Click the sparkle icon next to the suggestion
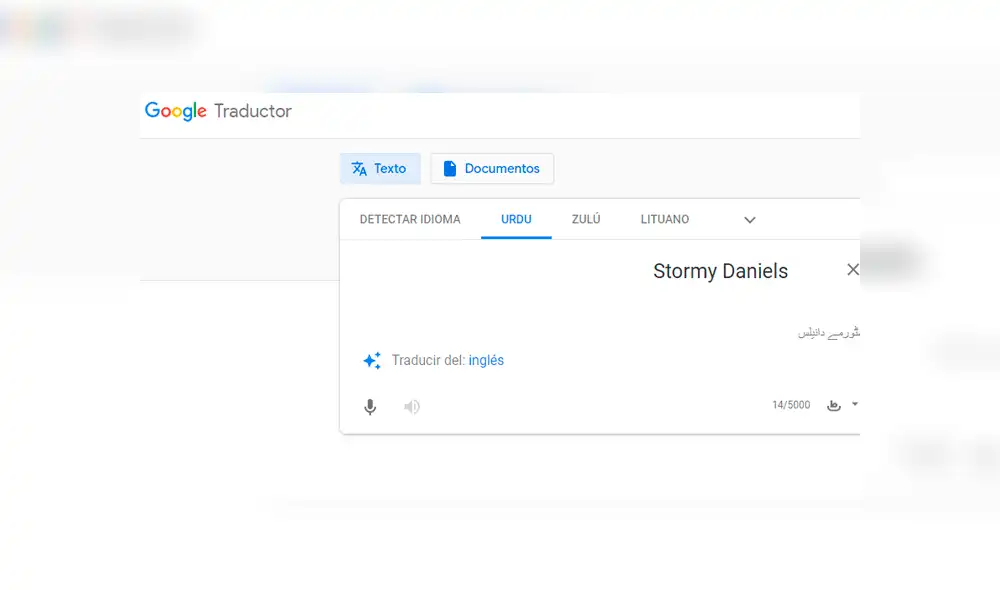 [x=372, y=360]
